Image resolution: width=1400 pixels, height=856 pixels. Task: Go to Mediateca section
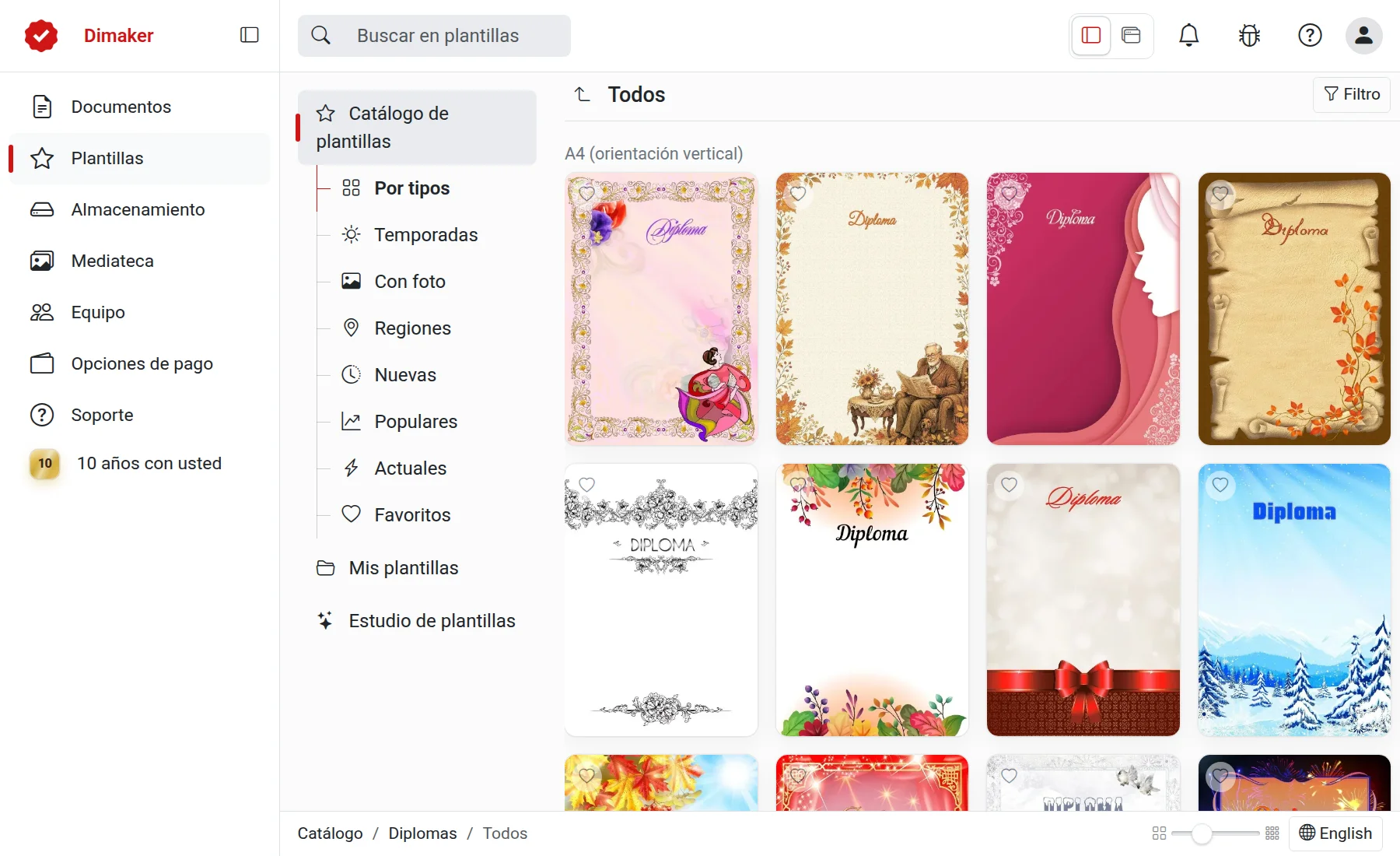tap(139, 261)
